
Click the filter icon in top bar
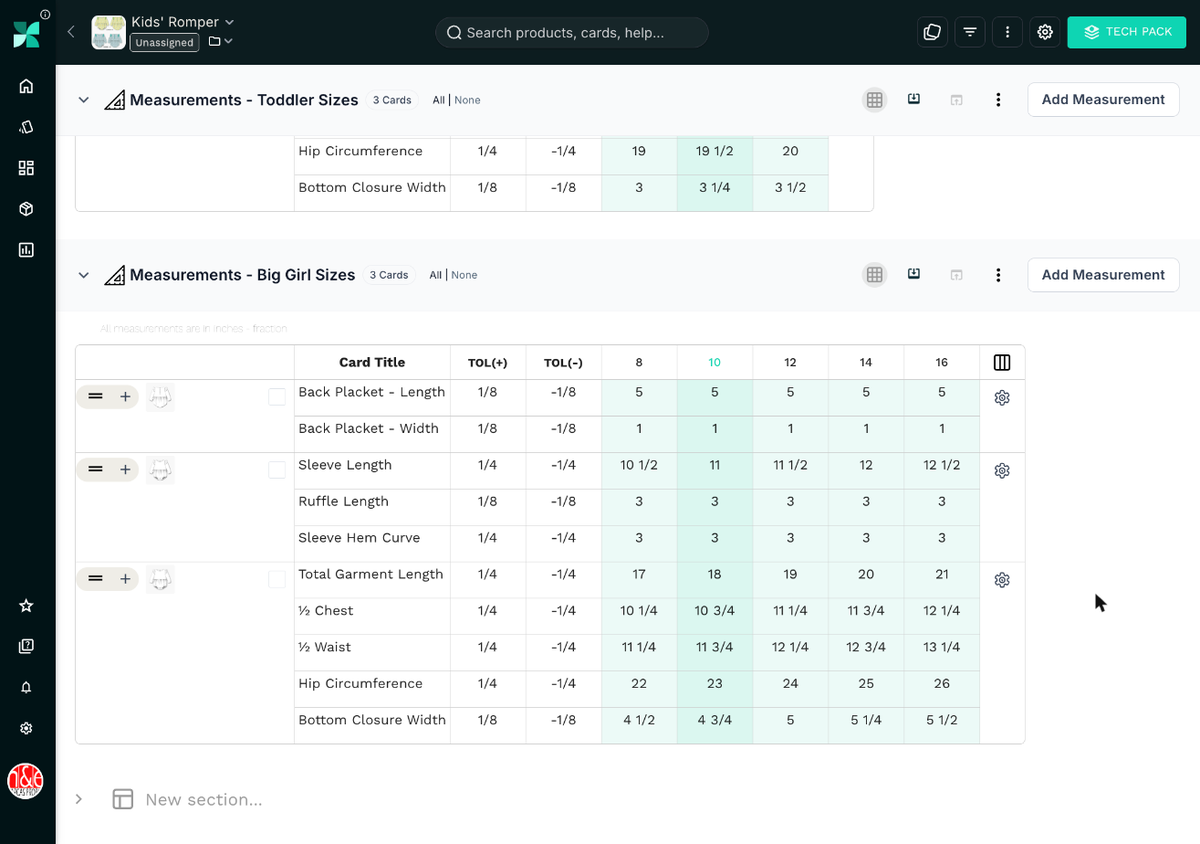(x=970, y=32)
